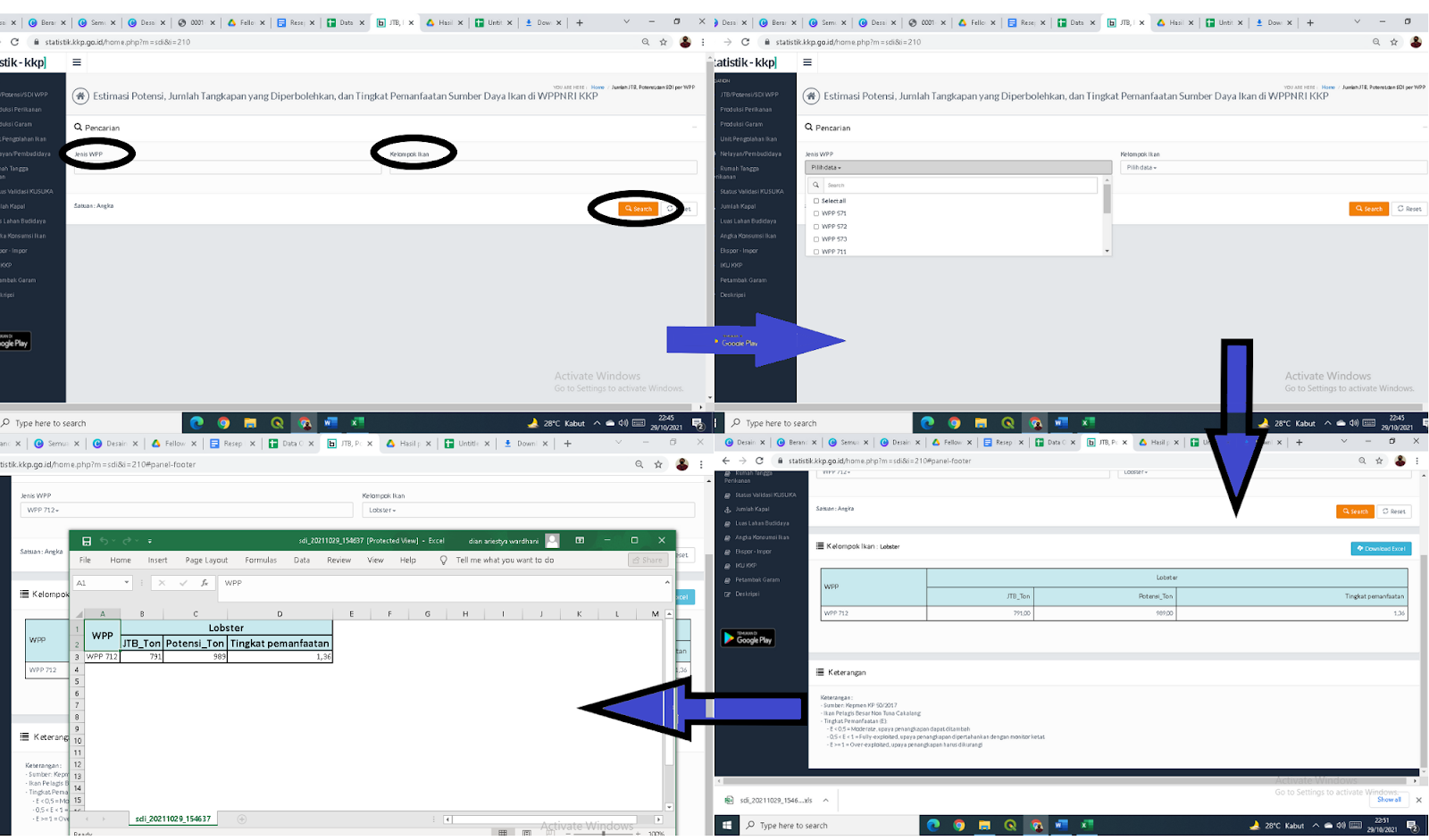The image size is (1429, 840).
Task: Click the blue Download Excel button
Action: pos(1381,548)
